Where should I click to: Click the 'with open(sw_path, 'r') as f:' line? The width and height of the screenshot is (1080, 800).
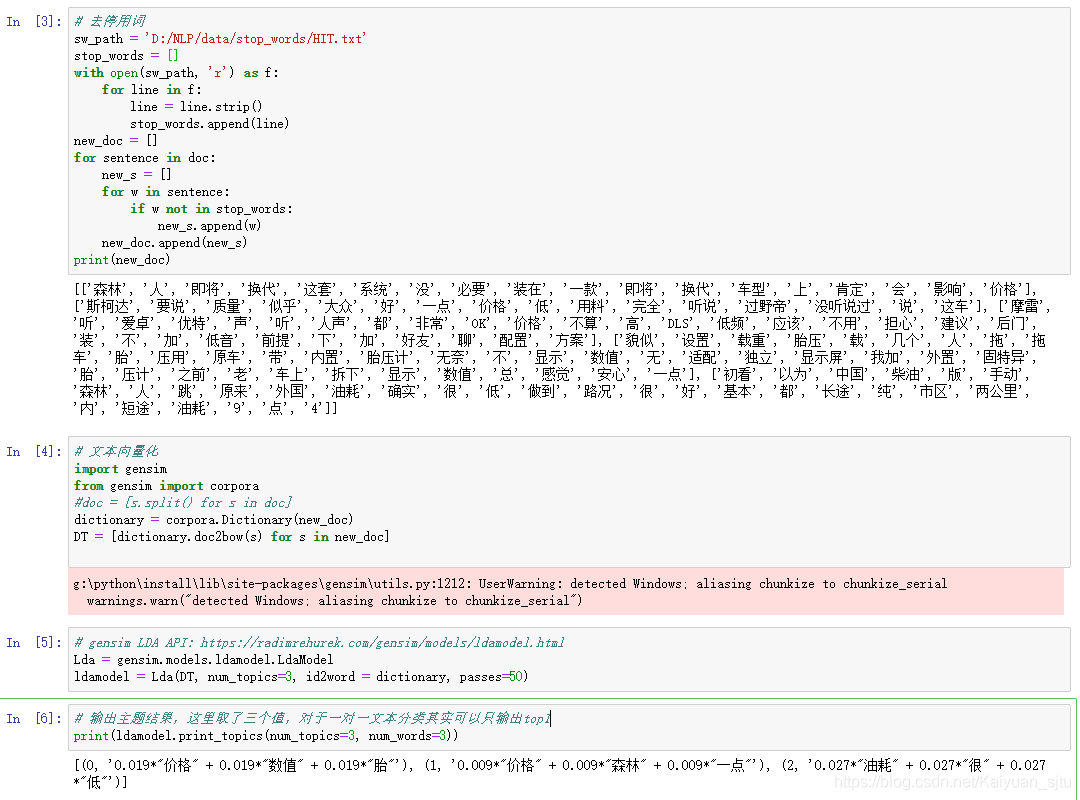tap(176, 72)
